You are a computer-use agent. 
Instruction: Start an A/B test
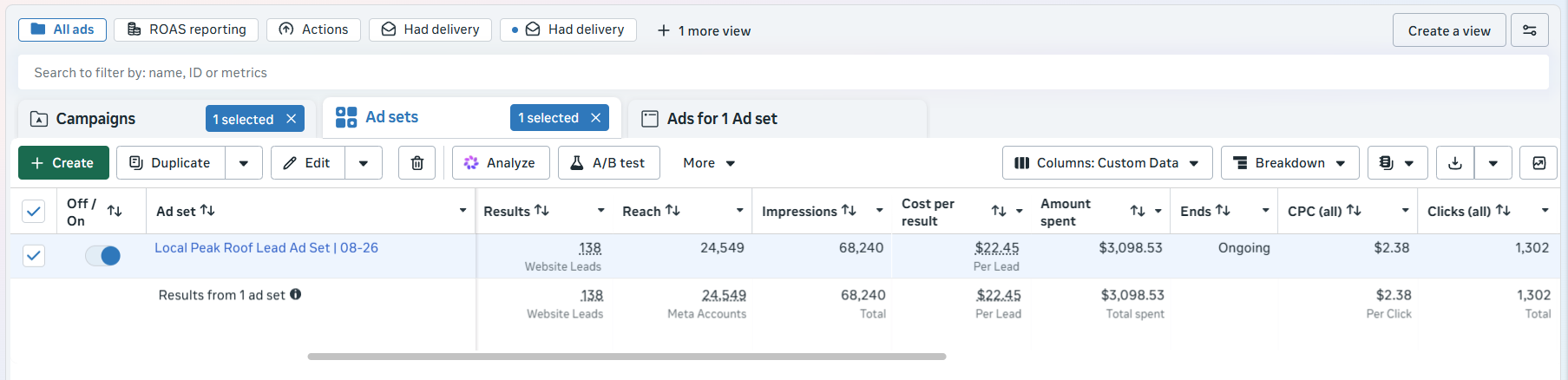click(609, 163)
